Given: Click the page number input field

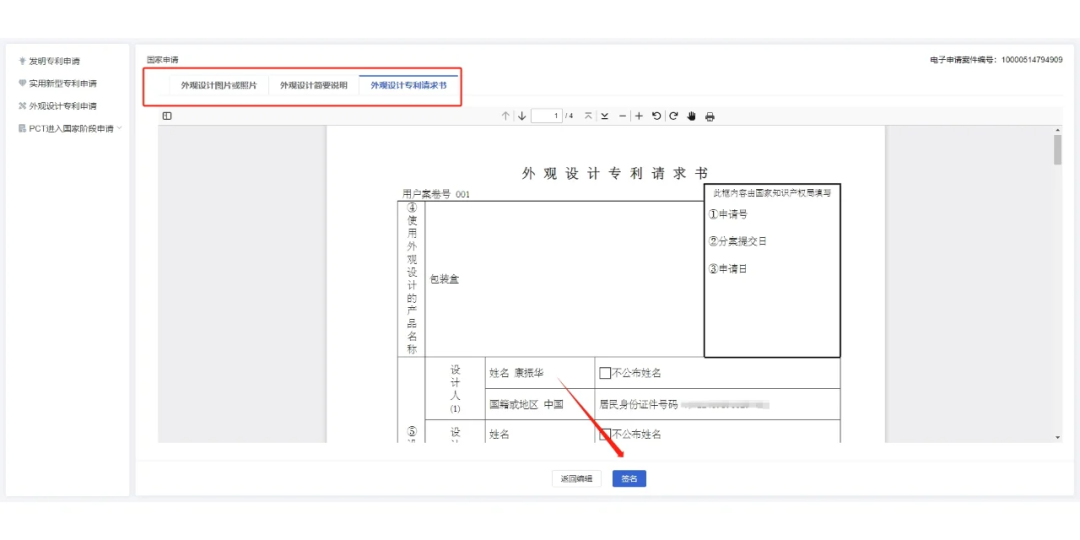Looking at the screenshot, I should coord(547,116).
